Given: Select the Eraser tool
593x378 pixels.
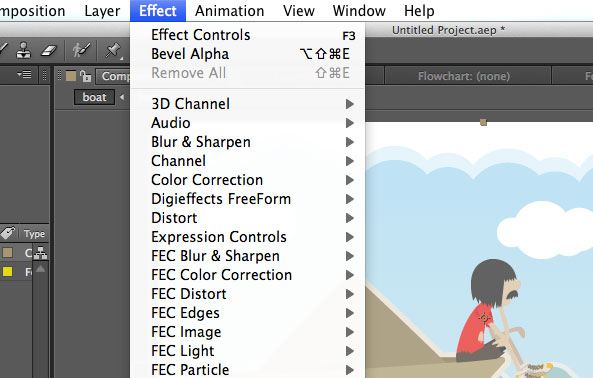Looking at the screenshot, I should click(x=48, y=50).
